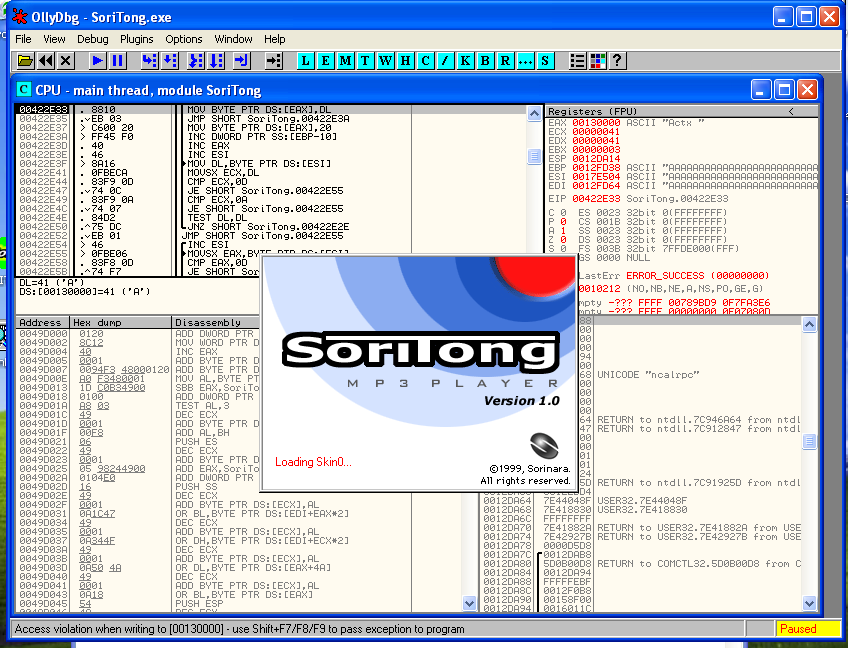Image resolution: width=848 pixels, height=648 pixels.
Task: Click the Open file folder icon
Action: click(x=25, y=60)
